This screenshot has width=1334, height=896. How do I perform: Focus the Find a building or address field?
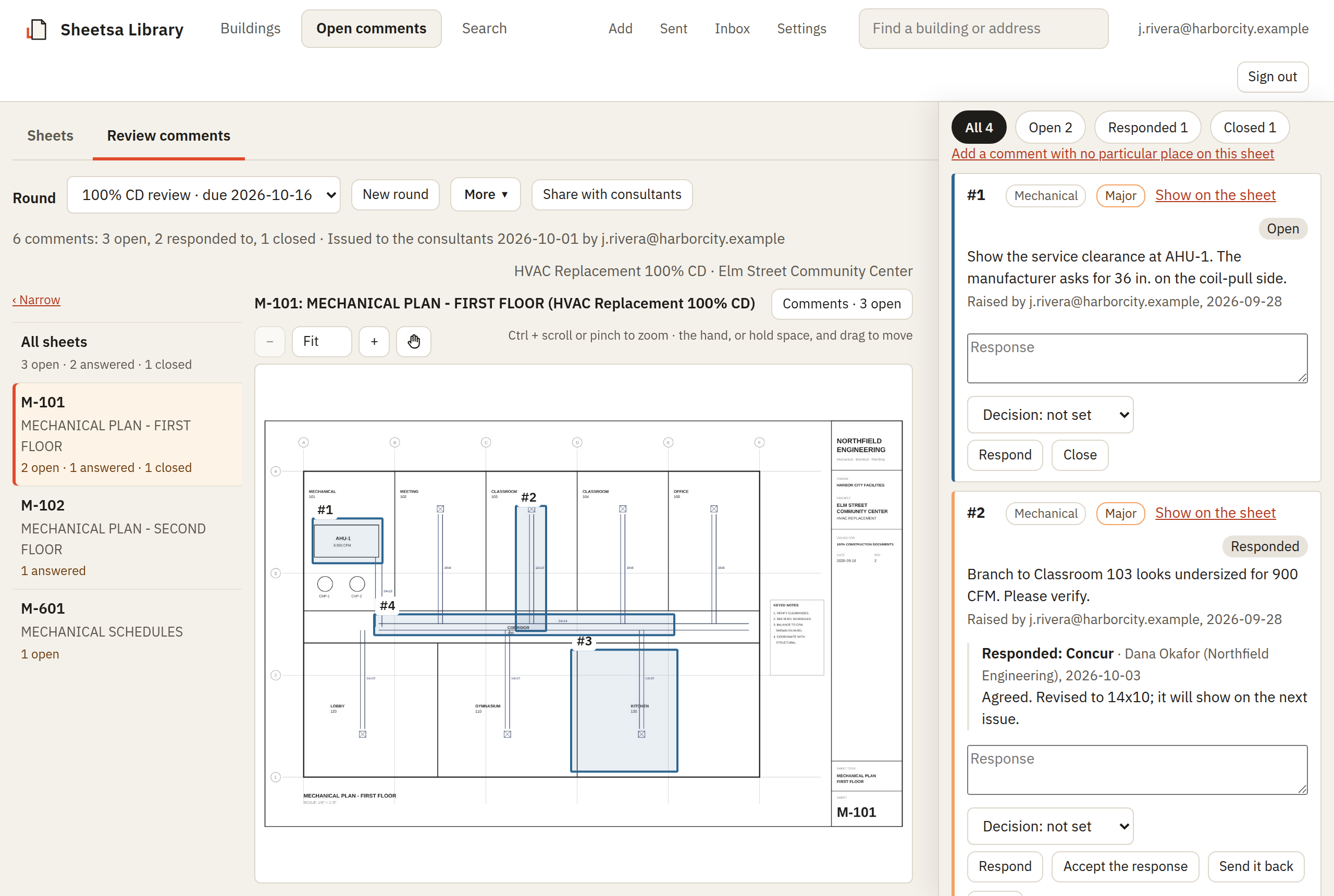(x=983, y=29)
